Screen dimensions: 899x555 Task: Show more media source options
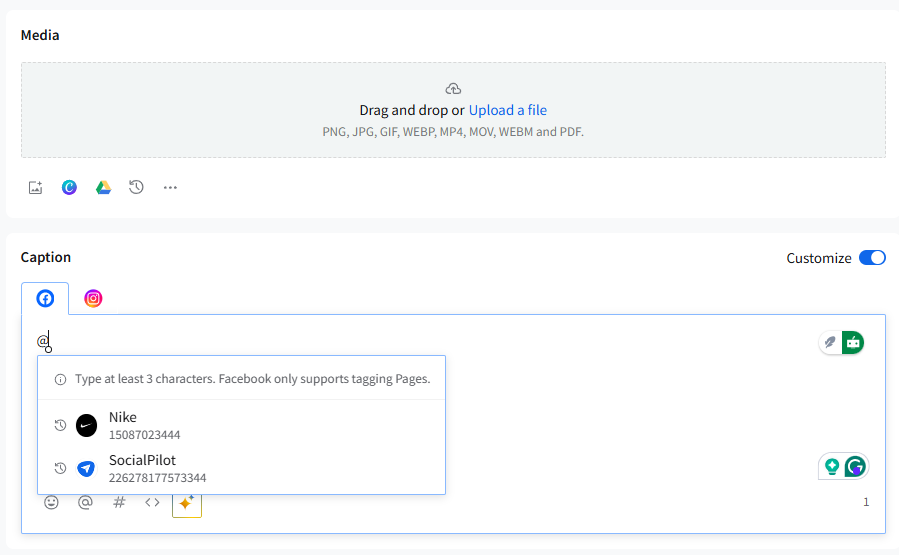pyautogui.click(x=170, y=187)
